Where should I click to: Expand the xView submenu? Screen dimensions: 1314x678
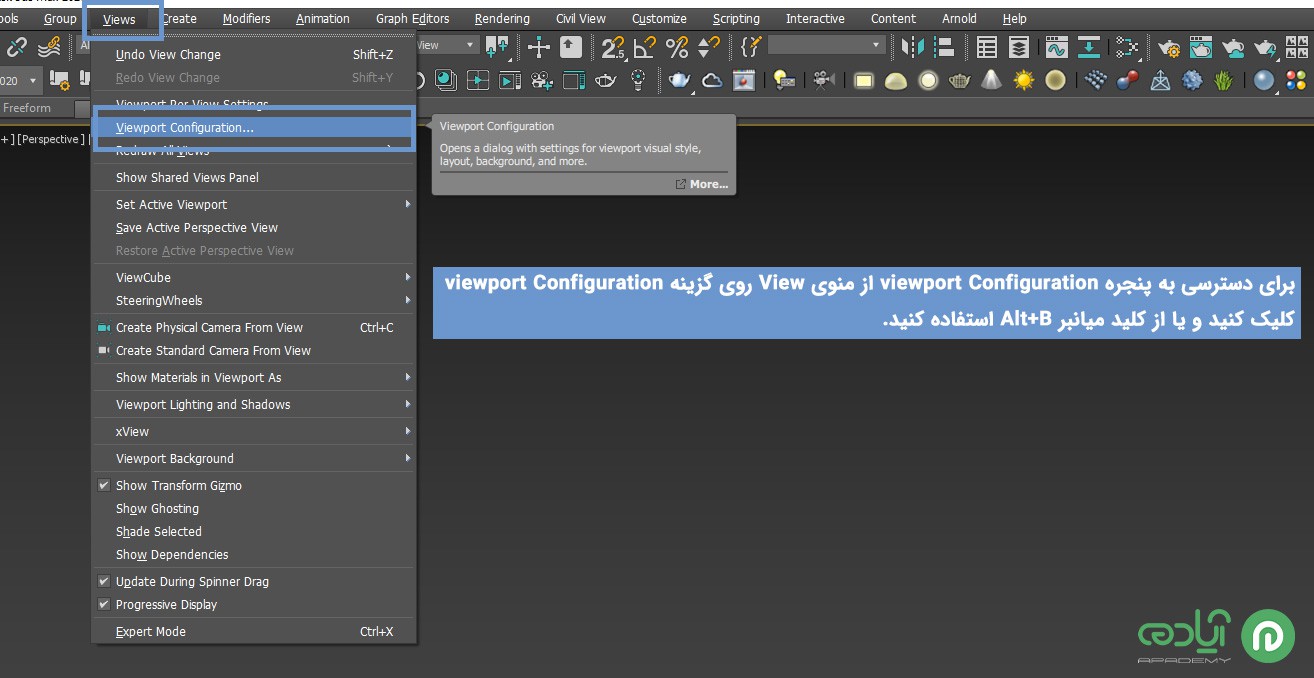pos(254,431)
